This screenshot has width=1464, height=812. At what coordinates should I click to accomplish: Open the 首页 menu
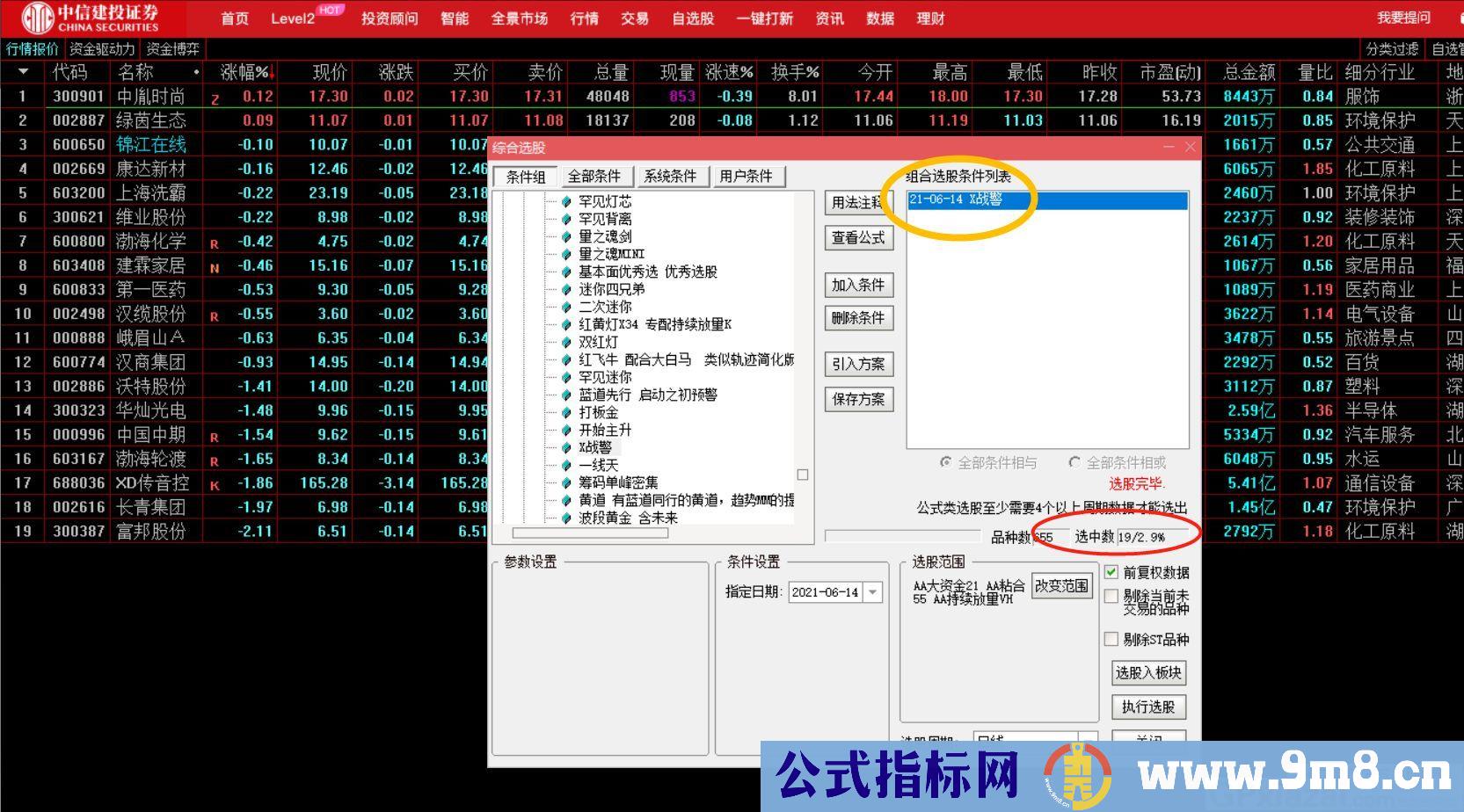(235, 18)
